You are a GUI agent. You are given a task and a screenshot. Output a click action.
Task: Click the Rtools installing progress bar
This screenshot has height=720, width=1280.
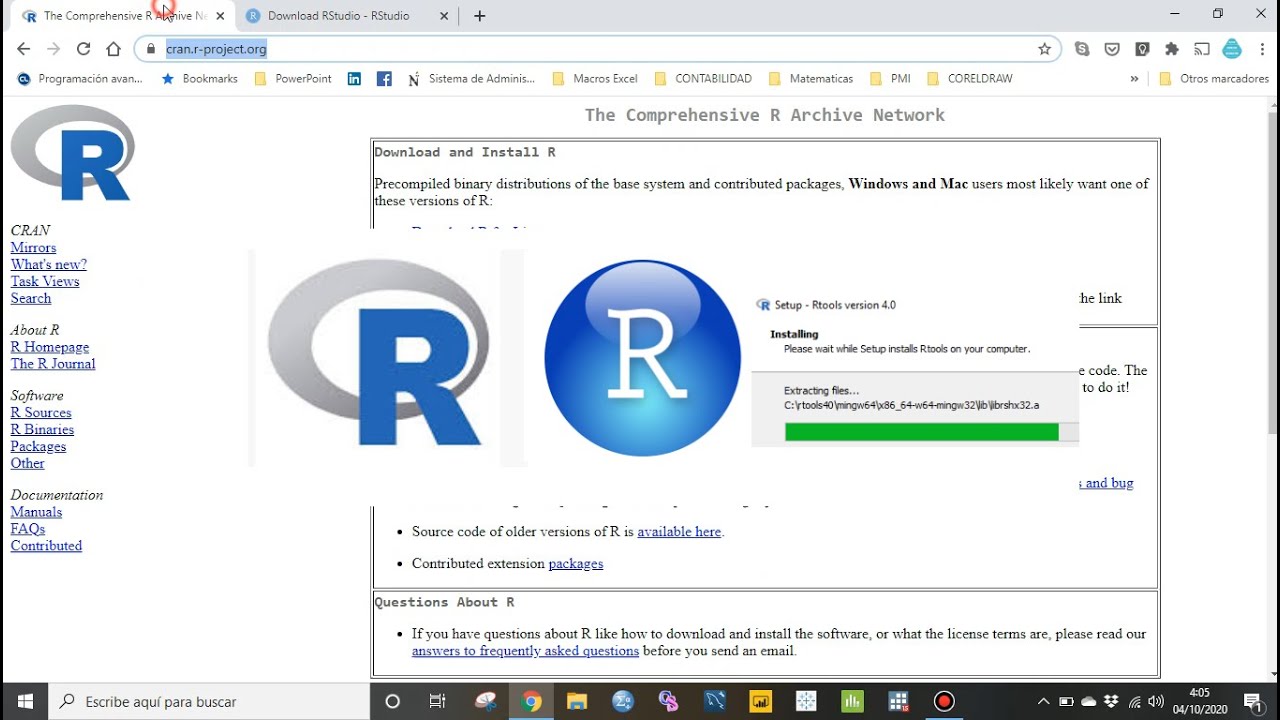click(x=931, y=432)
